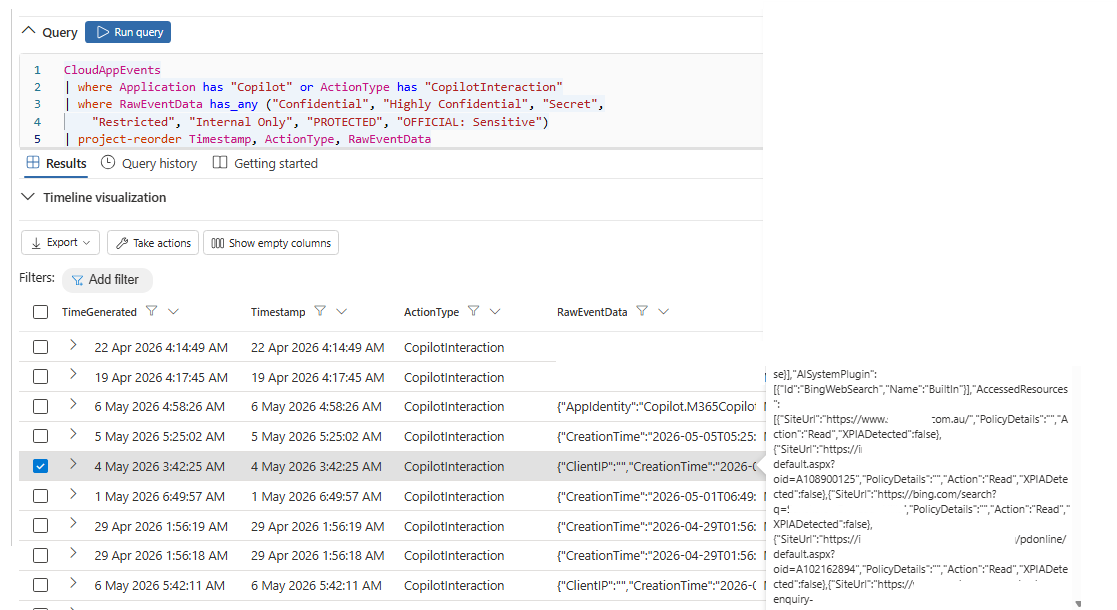Filter the TimeGenerated column

coord(151,311)
